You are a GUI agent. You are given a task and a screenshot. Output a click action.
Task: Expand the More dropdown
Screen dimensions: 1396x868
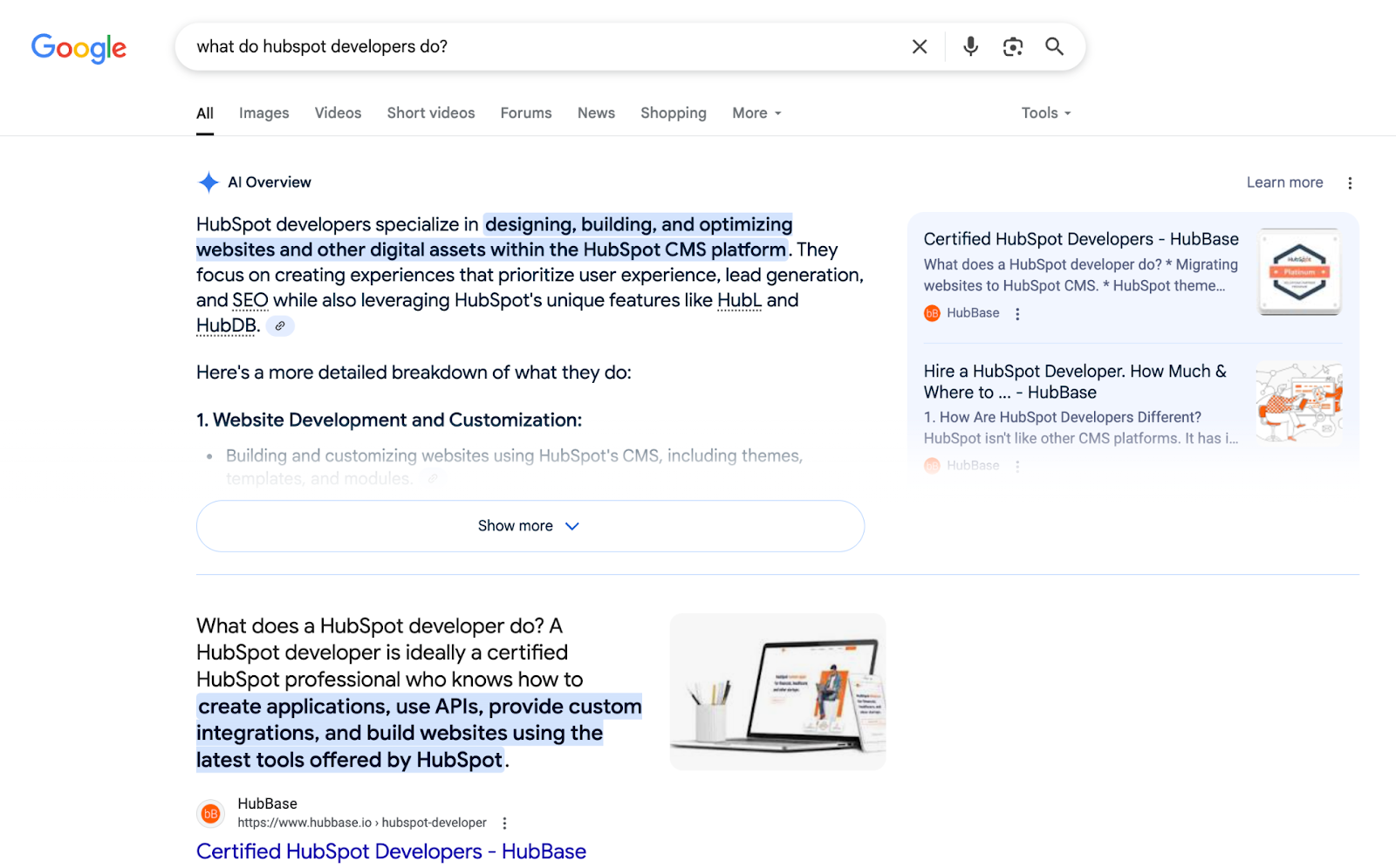[756, 113]
